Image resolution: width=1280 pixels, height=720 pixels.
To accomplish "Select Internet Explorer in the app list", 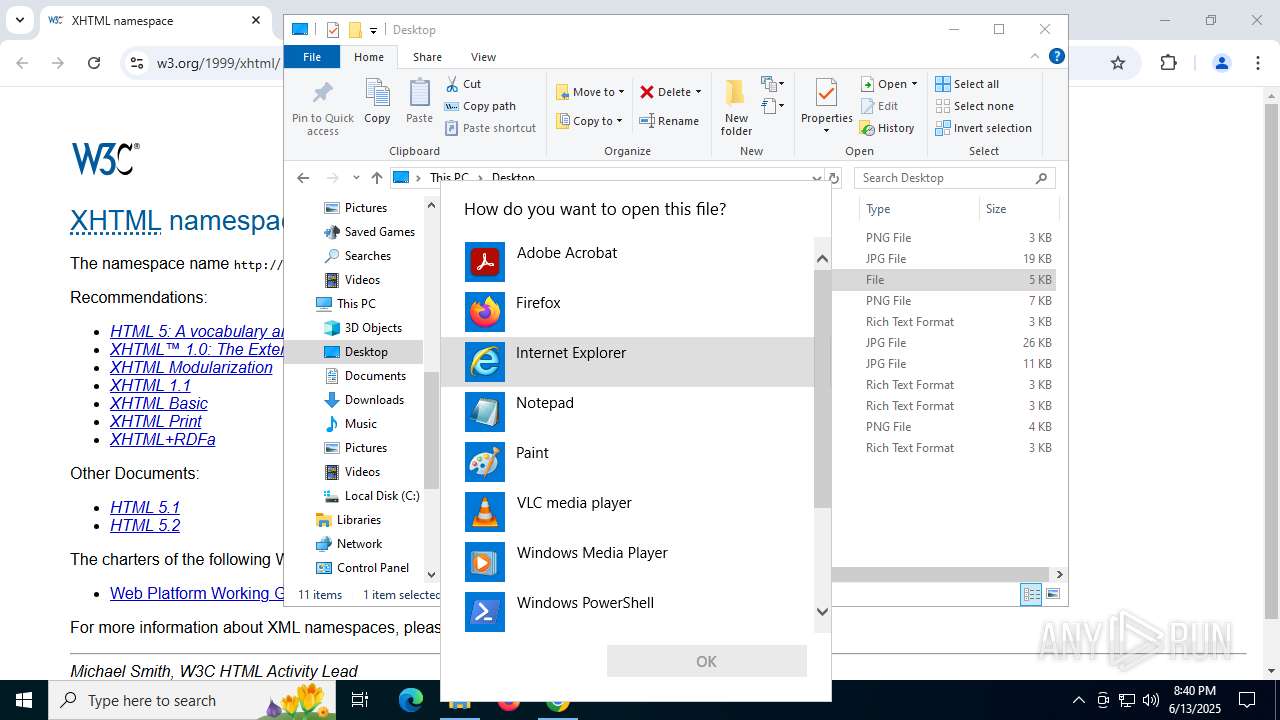I will click(x=627, y=362).
